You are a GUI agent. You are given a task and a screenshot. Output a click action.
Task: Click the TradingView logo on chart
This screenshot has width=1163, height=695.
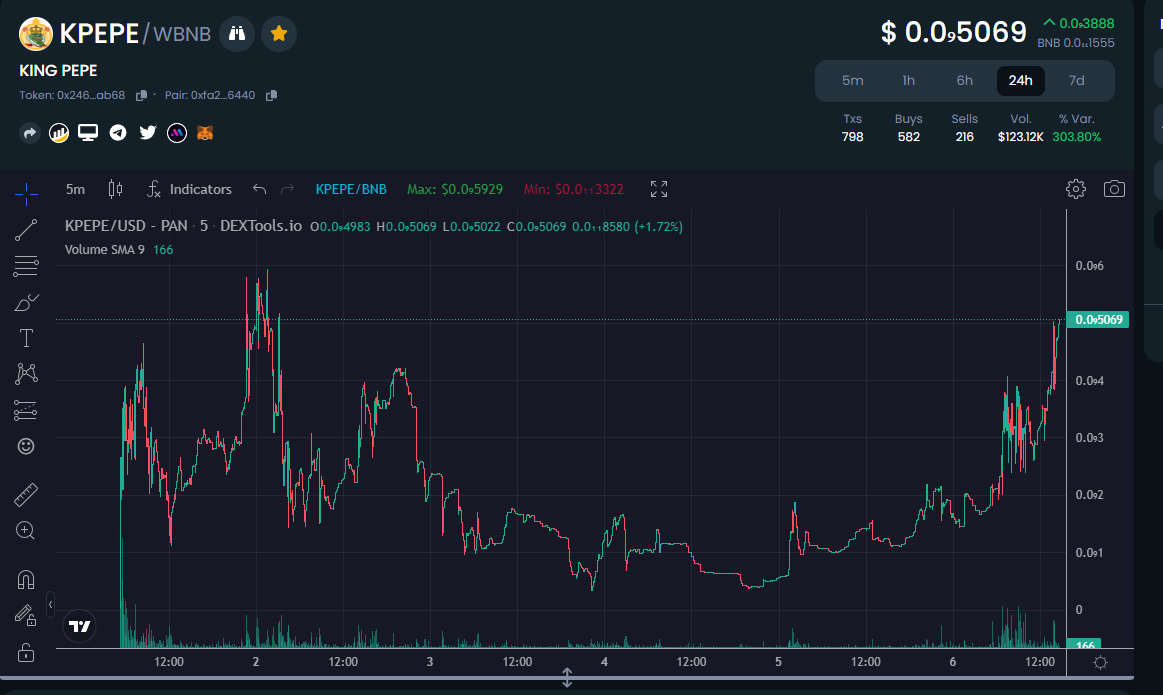[x=79, y=627]
